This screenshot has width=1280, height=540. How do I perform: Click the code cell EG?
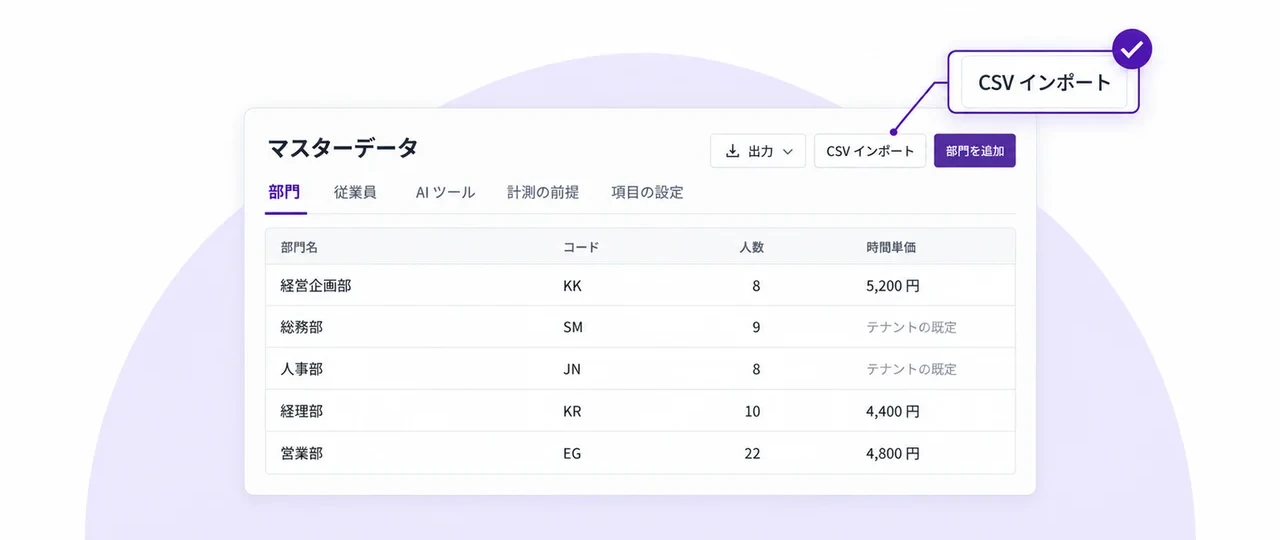click(x=572, y=453)
